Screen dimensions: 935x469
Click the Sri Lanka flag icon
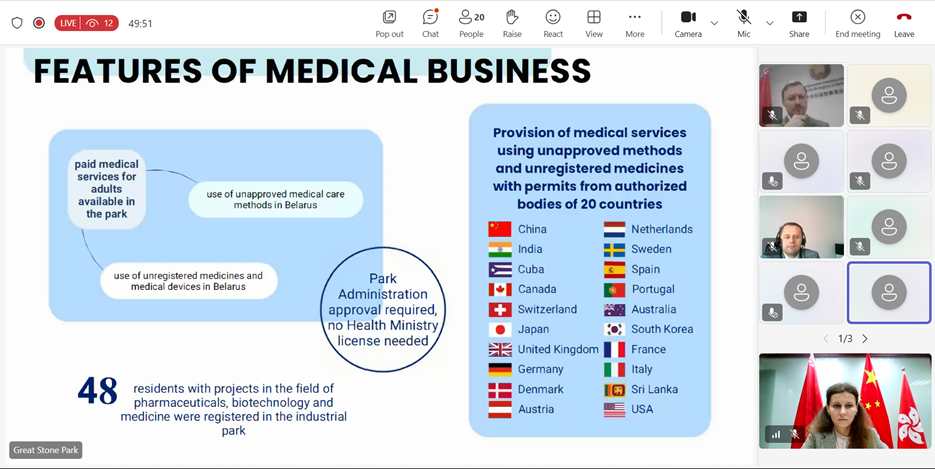point(614,389)
